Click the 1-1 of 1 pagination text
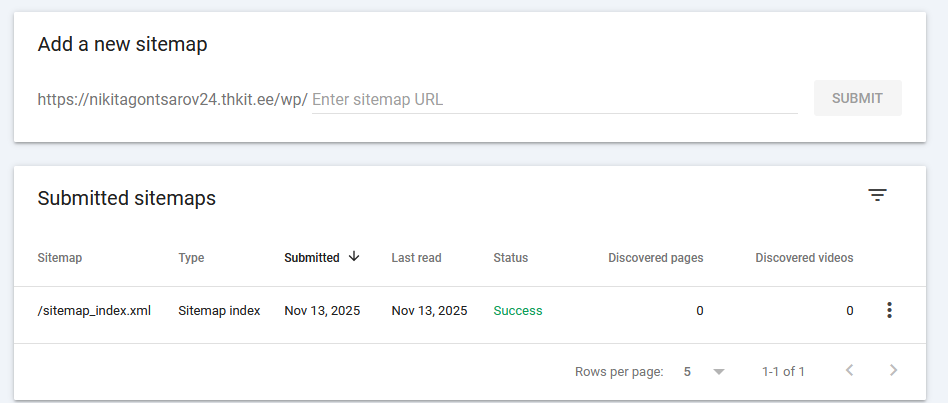Image resolution: width=948 pixels, height=403 pixels. 783,371
